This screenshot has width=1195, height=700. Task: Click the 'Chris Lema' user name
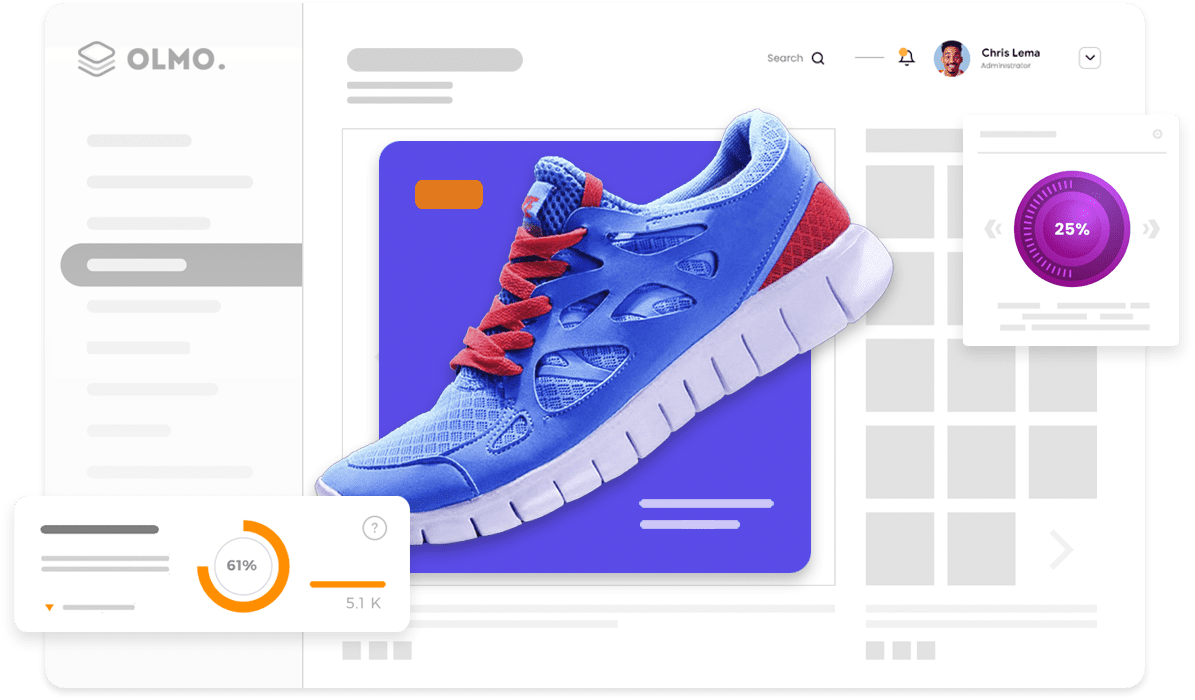1011,53
